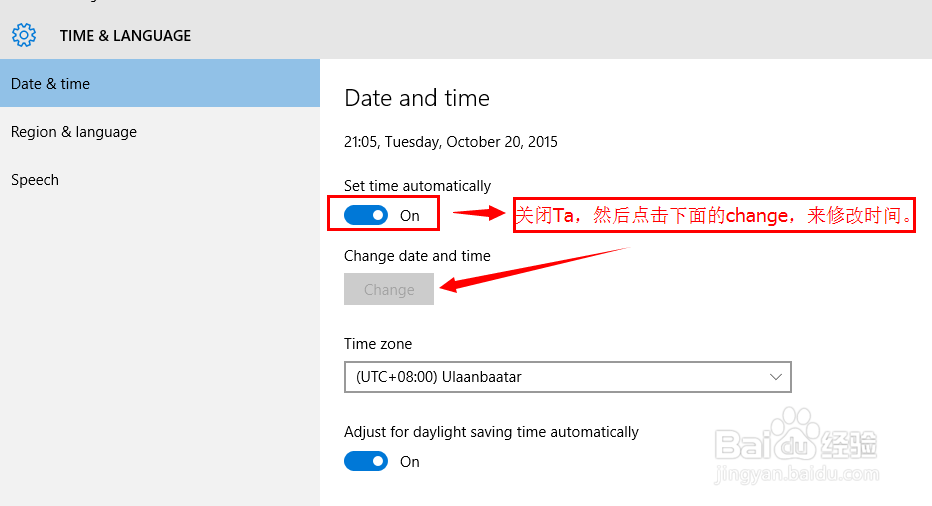The image size is (932, 506).
Task: Open the Time zone dropdown
Action: (568, 377)
